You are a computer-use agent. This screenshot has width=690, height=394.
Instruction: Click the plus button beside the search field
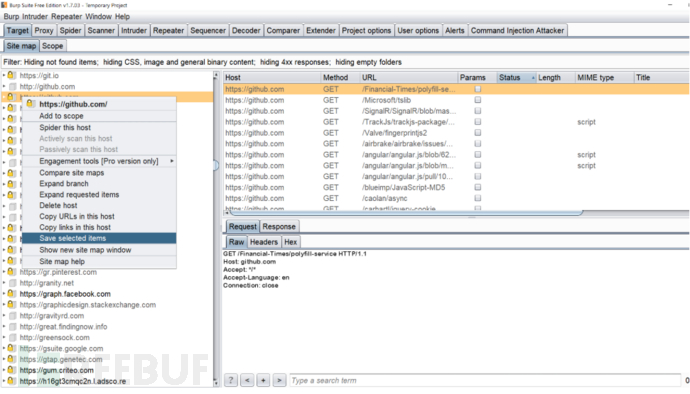click(263, 380)
